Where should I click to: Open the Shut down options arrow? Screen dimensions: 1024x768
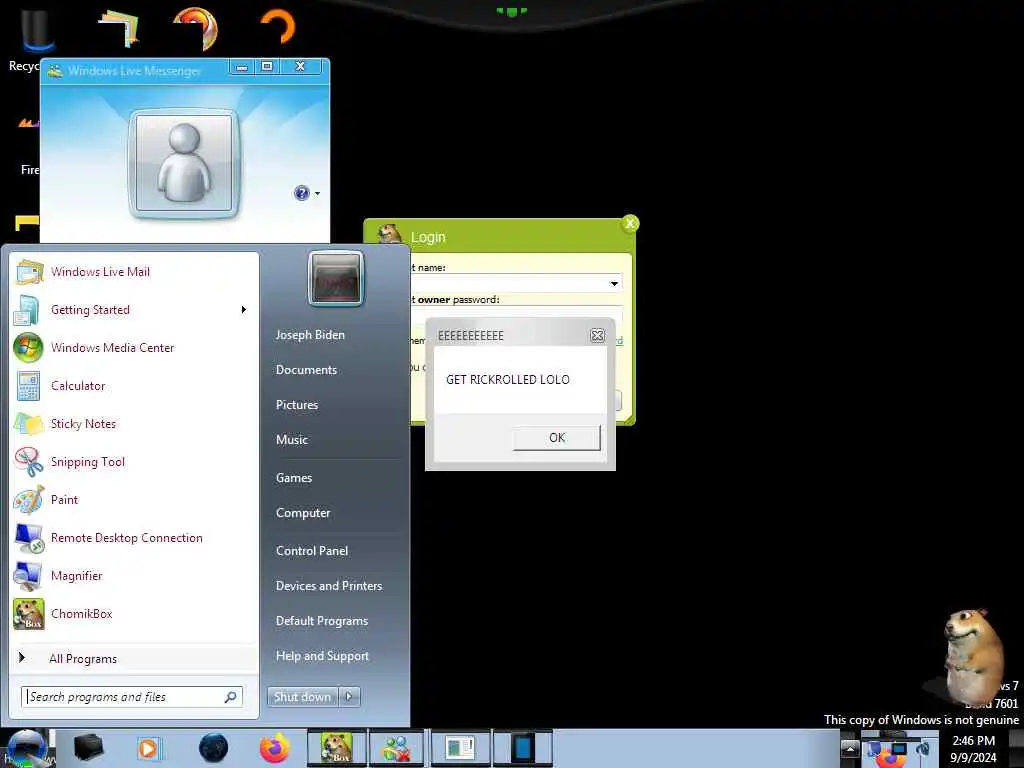[x=349, y=697]
